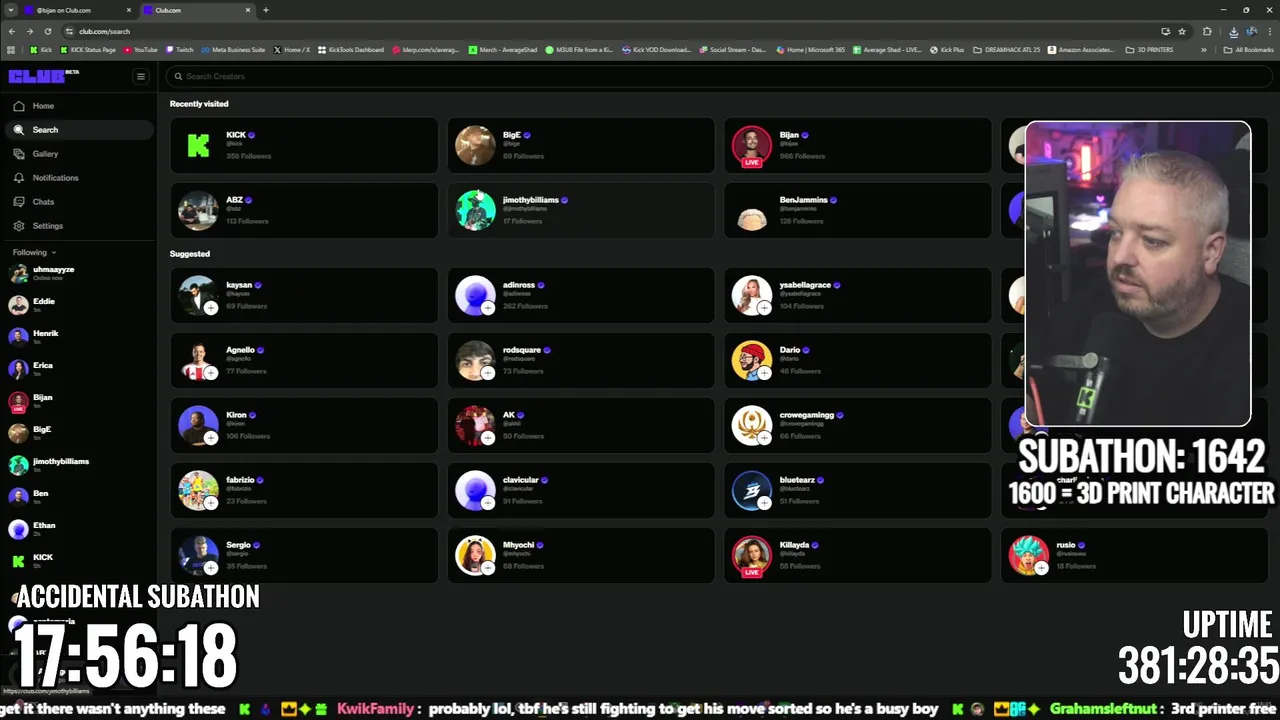
Task: Follow Agnello with the plus icon
Action: click(211, 373)
